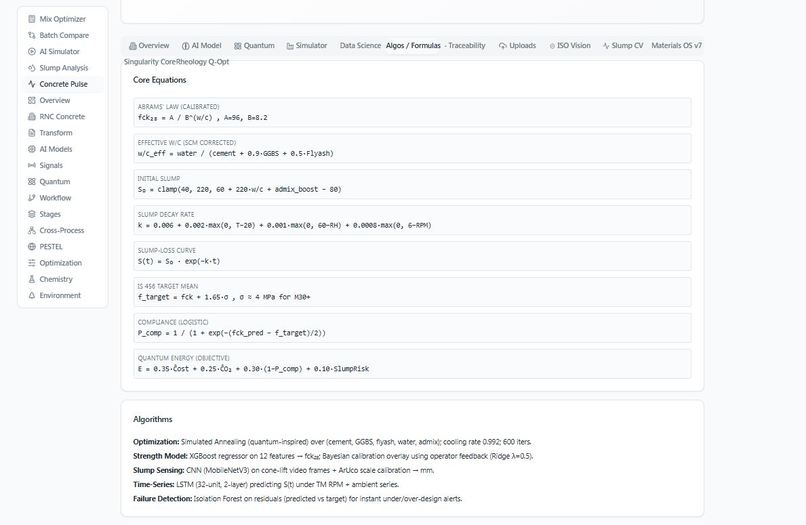Click the Stages layers icon

32,214
